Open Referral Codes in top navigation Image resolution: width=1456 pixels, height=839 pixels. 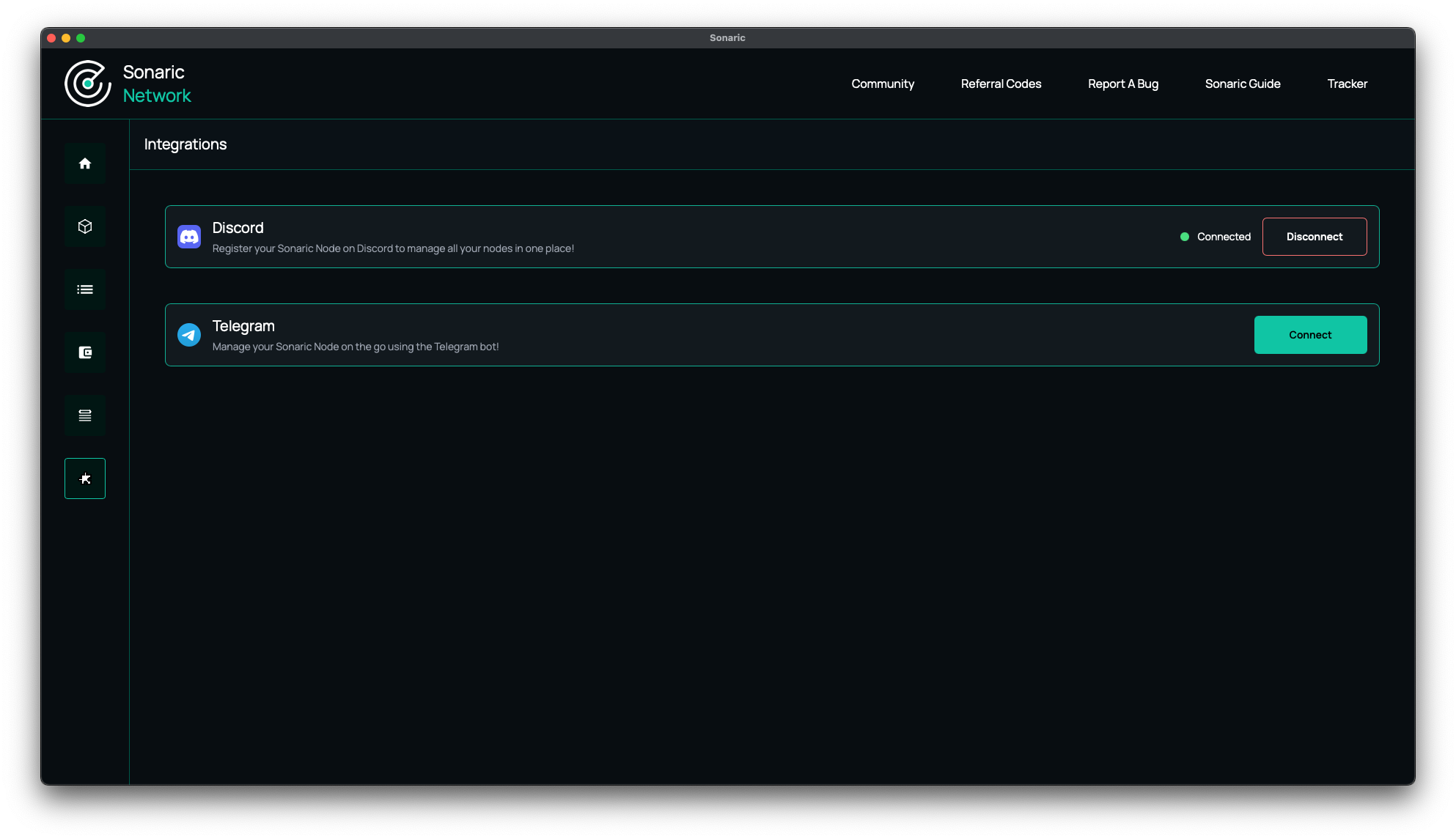click(1001, 84)
